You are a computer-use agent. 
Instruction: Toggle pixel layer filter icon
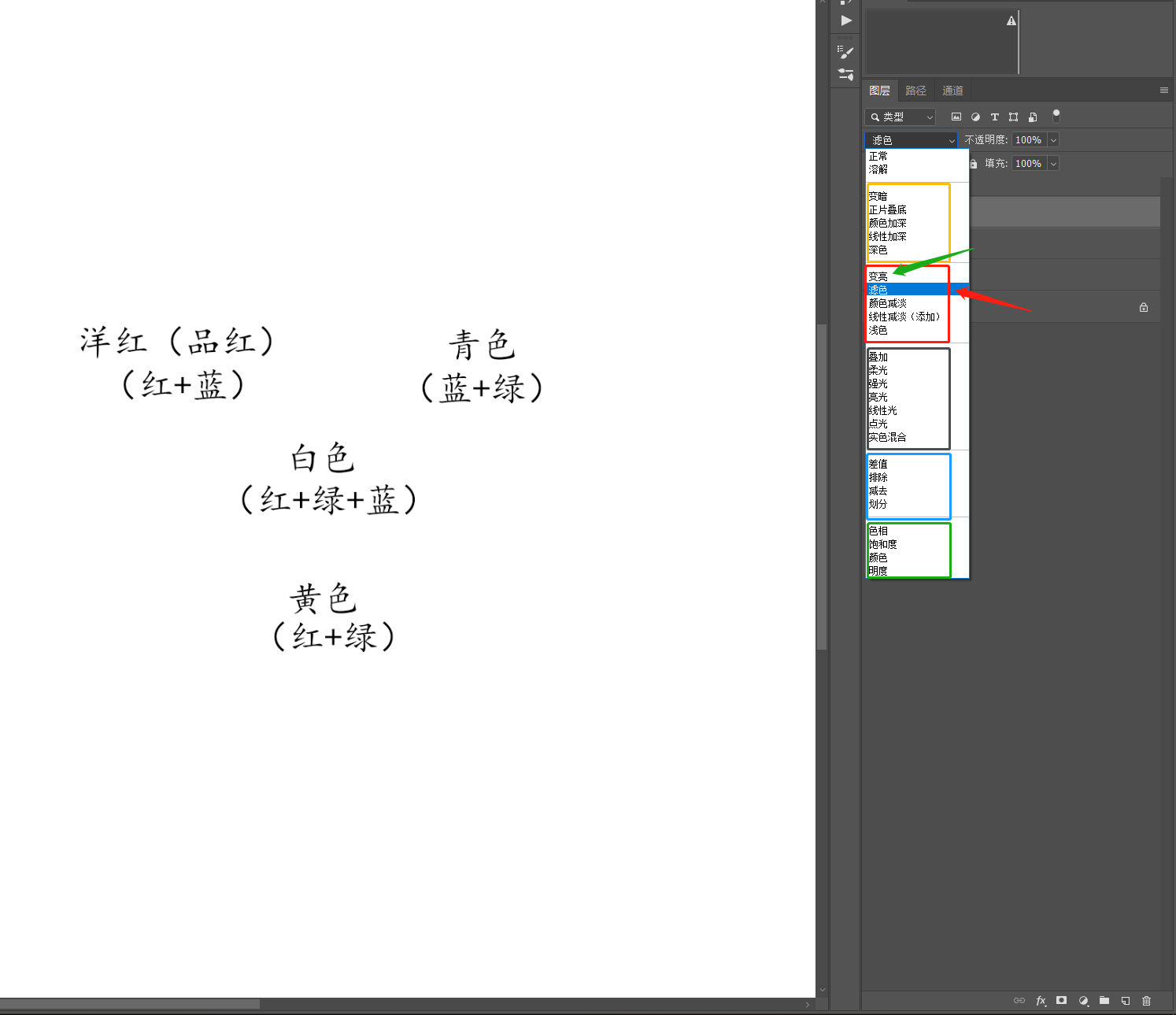(x=956, y=117)
